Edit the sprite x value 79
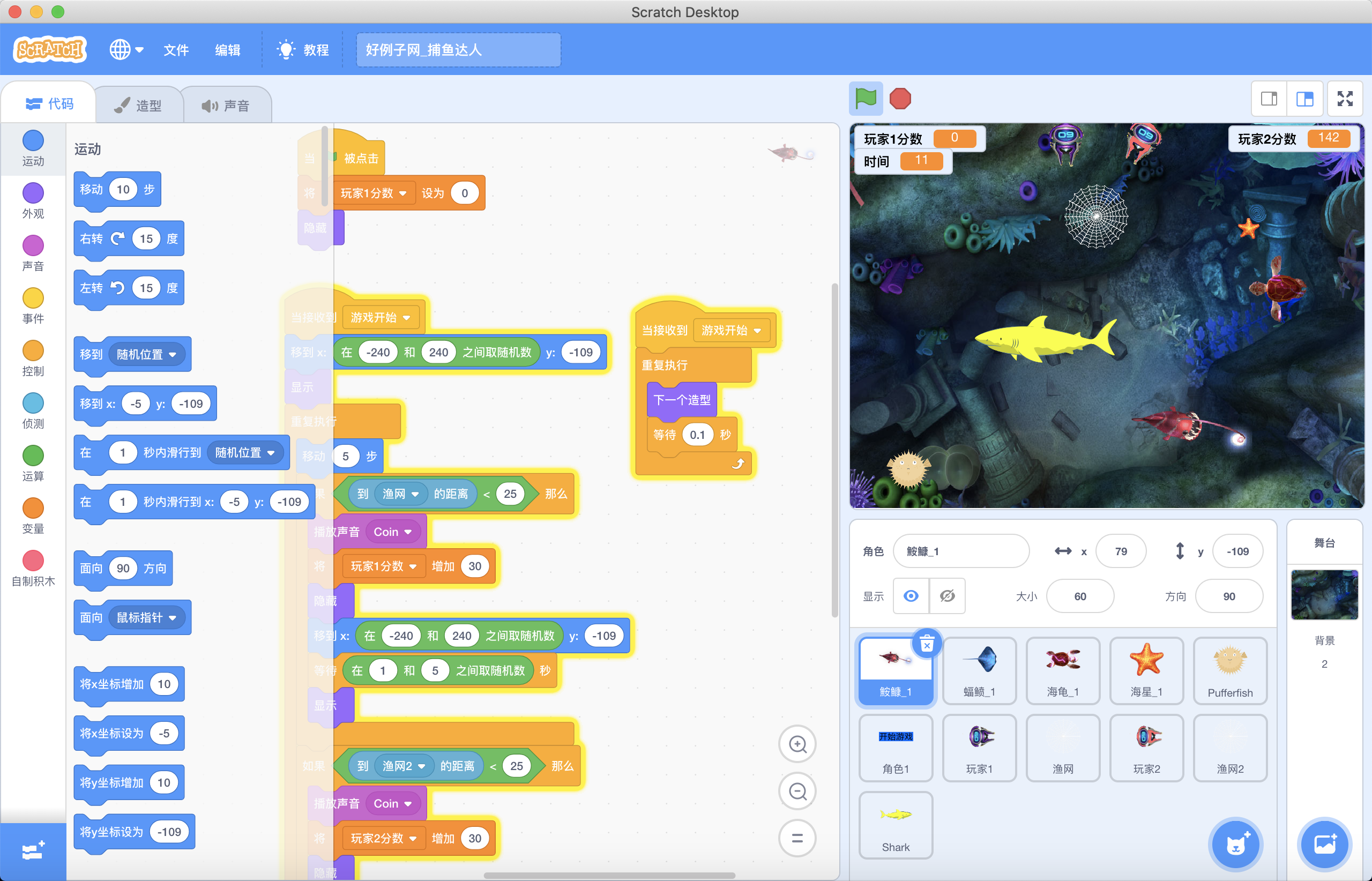1372x881 pixels. (x=1120, y=551)
